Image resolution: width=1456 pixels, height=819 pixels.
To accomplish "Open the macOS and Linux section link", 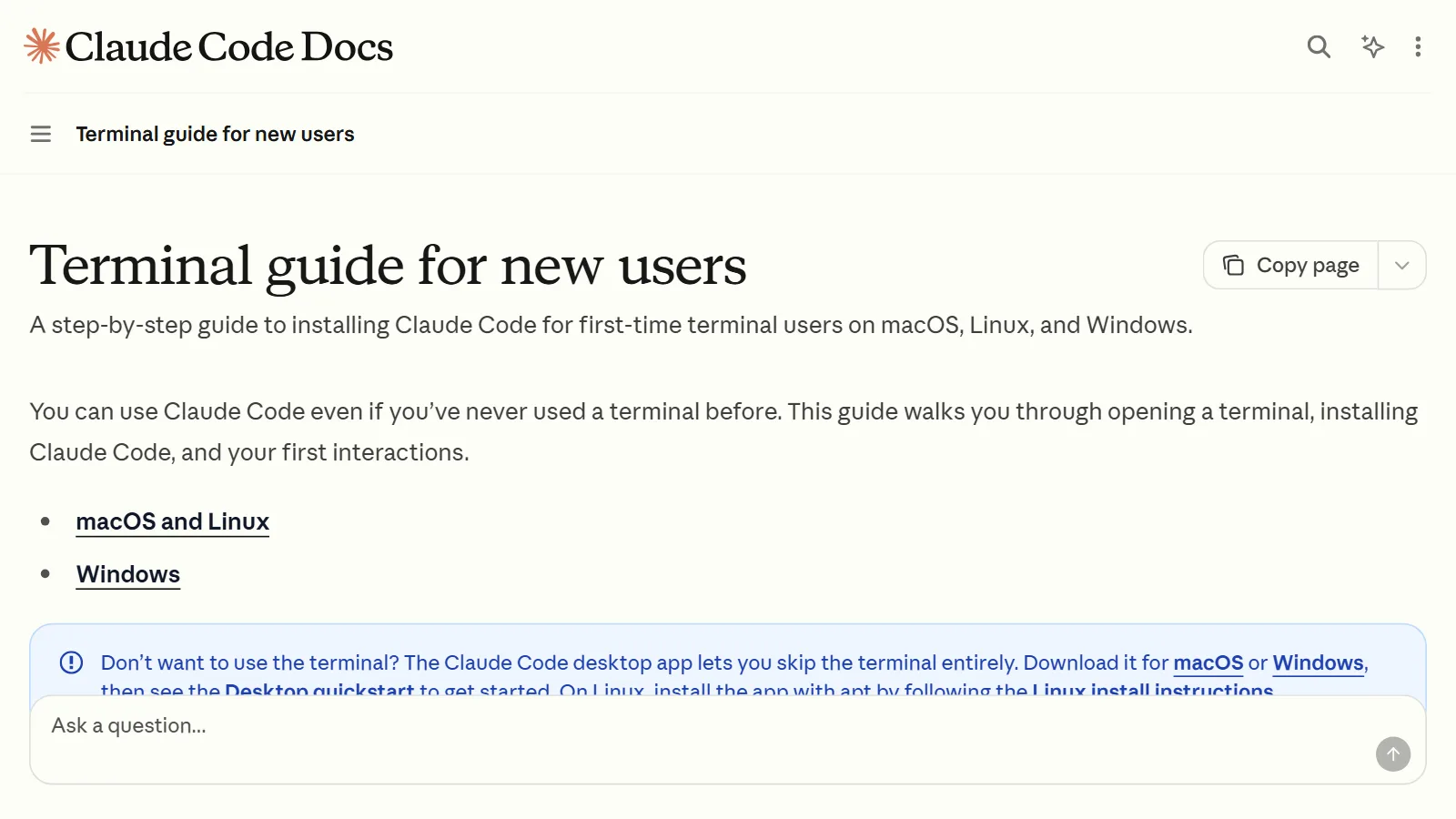I will pyautogui.click(x=173, y=521).
